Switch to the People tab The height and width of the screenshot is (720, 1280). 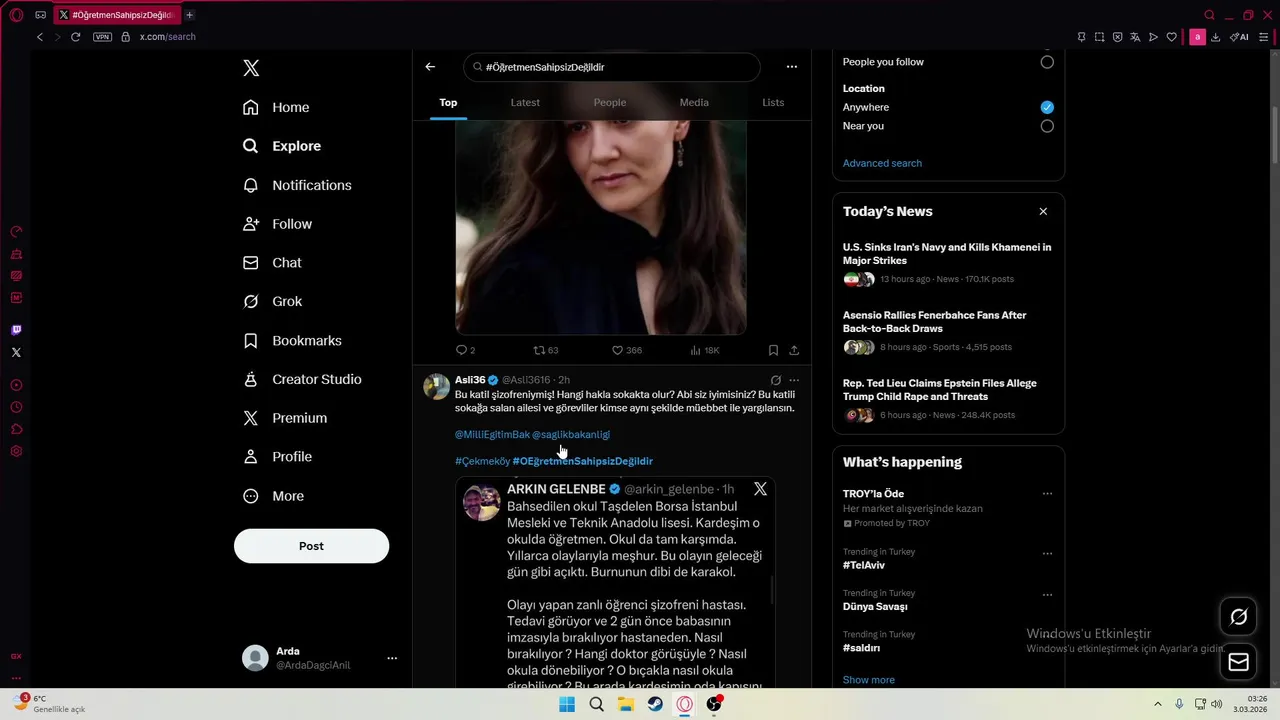610,102
